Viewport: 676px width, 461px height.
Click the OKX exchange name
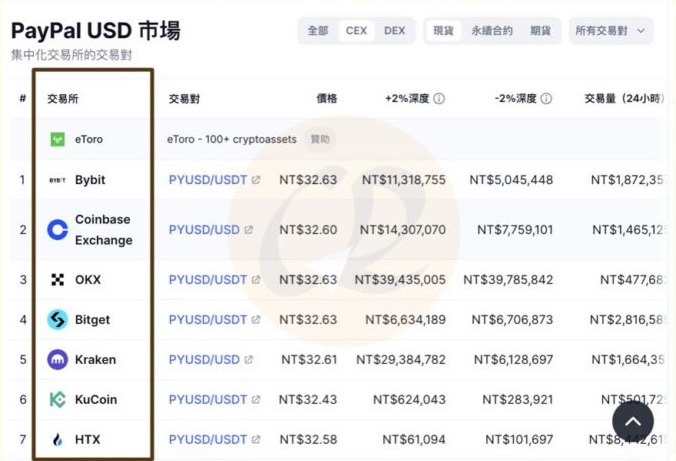(88, 280)
